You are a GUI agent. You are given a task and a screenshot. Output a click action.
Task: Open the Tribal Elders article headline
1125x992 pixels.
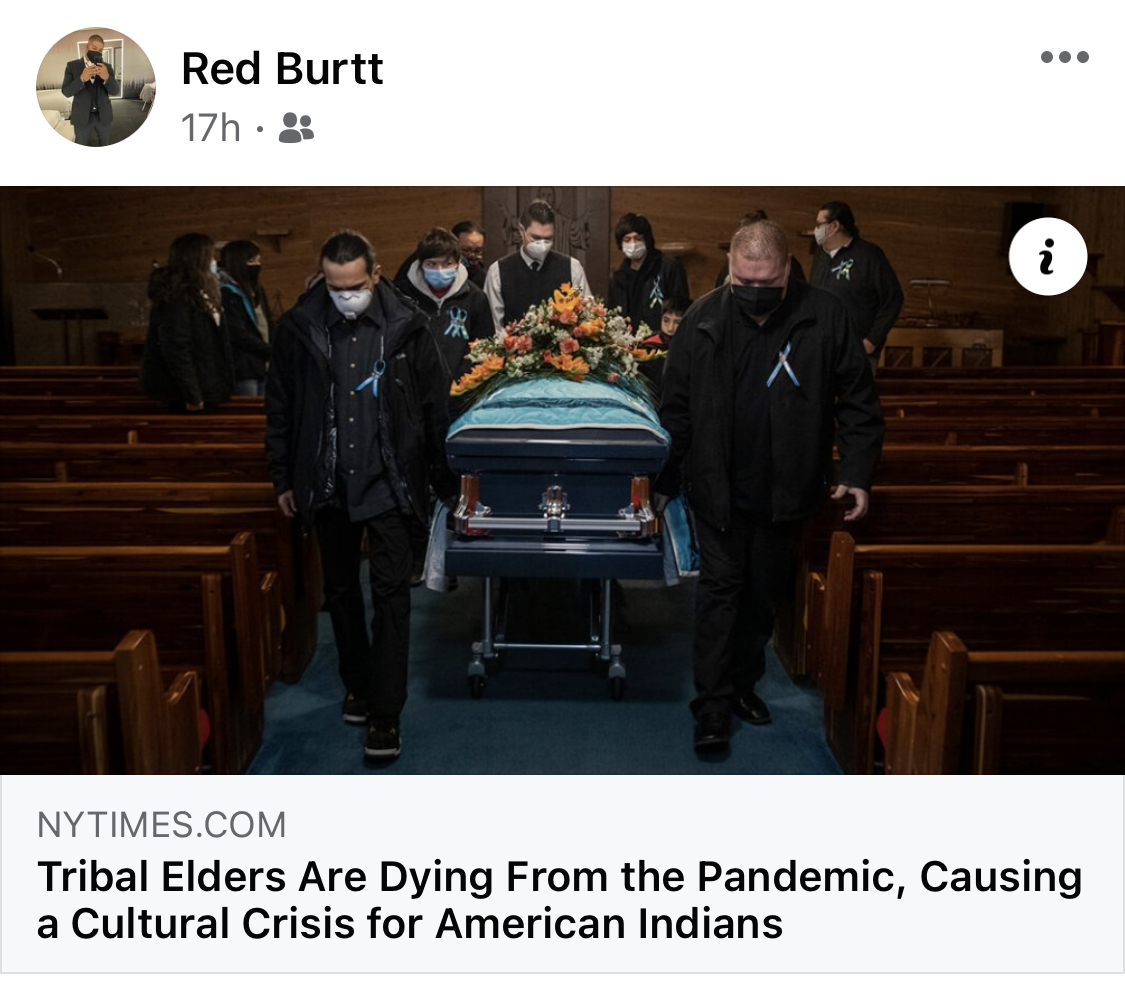[x=560, y=899]
